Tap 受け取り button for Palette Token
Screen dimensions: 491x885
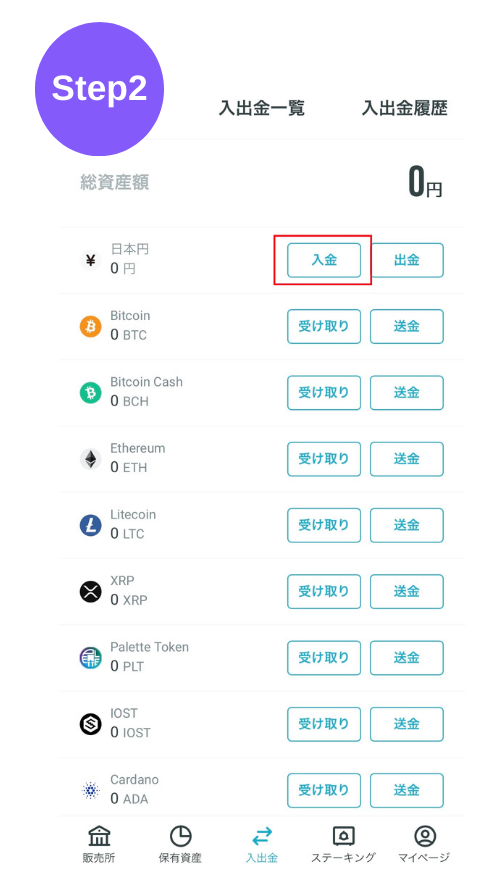324,658
